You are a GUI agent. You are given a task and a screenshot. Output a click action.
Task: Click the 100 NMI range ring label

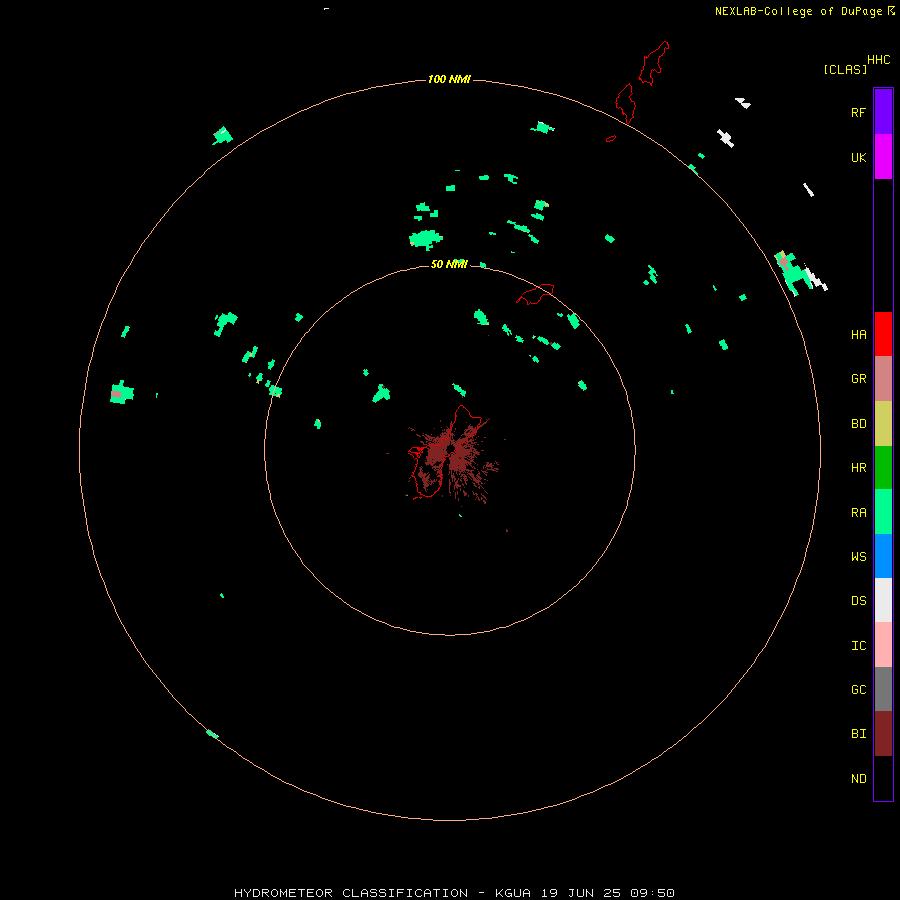pyautogui.click(x=449, y=79)
